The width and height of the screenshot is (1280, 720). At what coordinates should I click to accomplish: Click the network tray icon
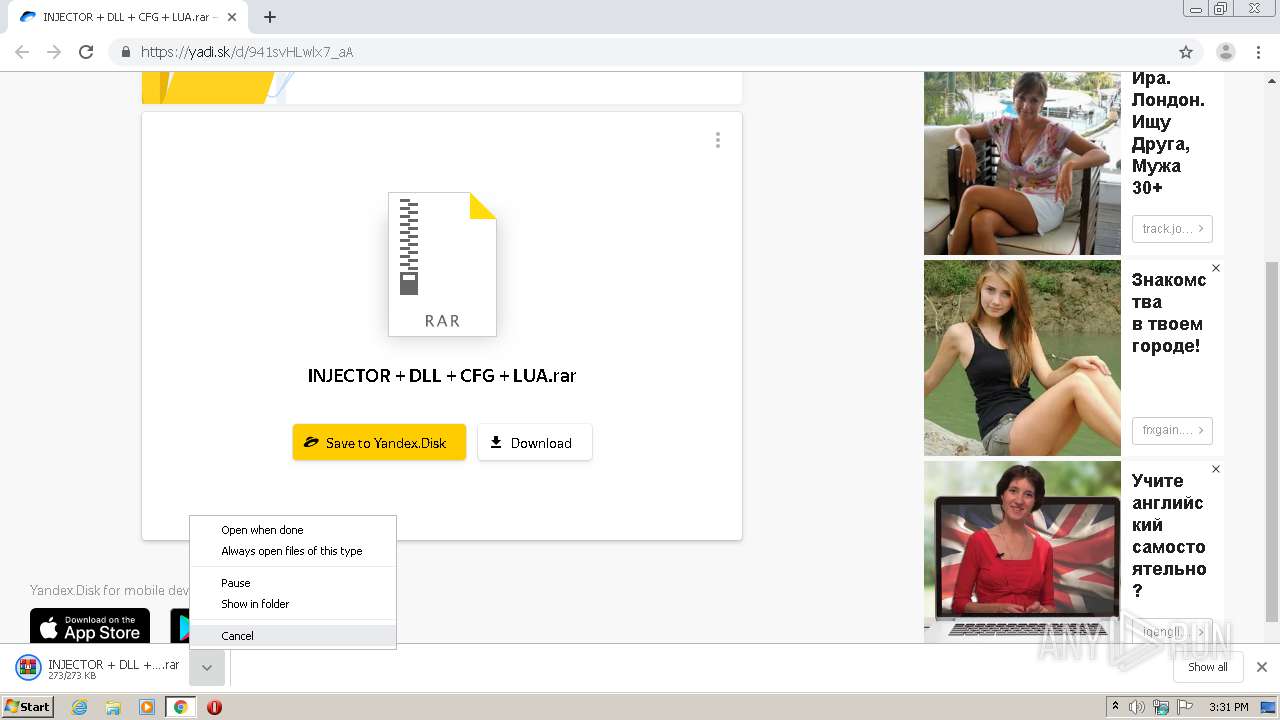(1160, 707)
